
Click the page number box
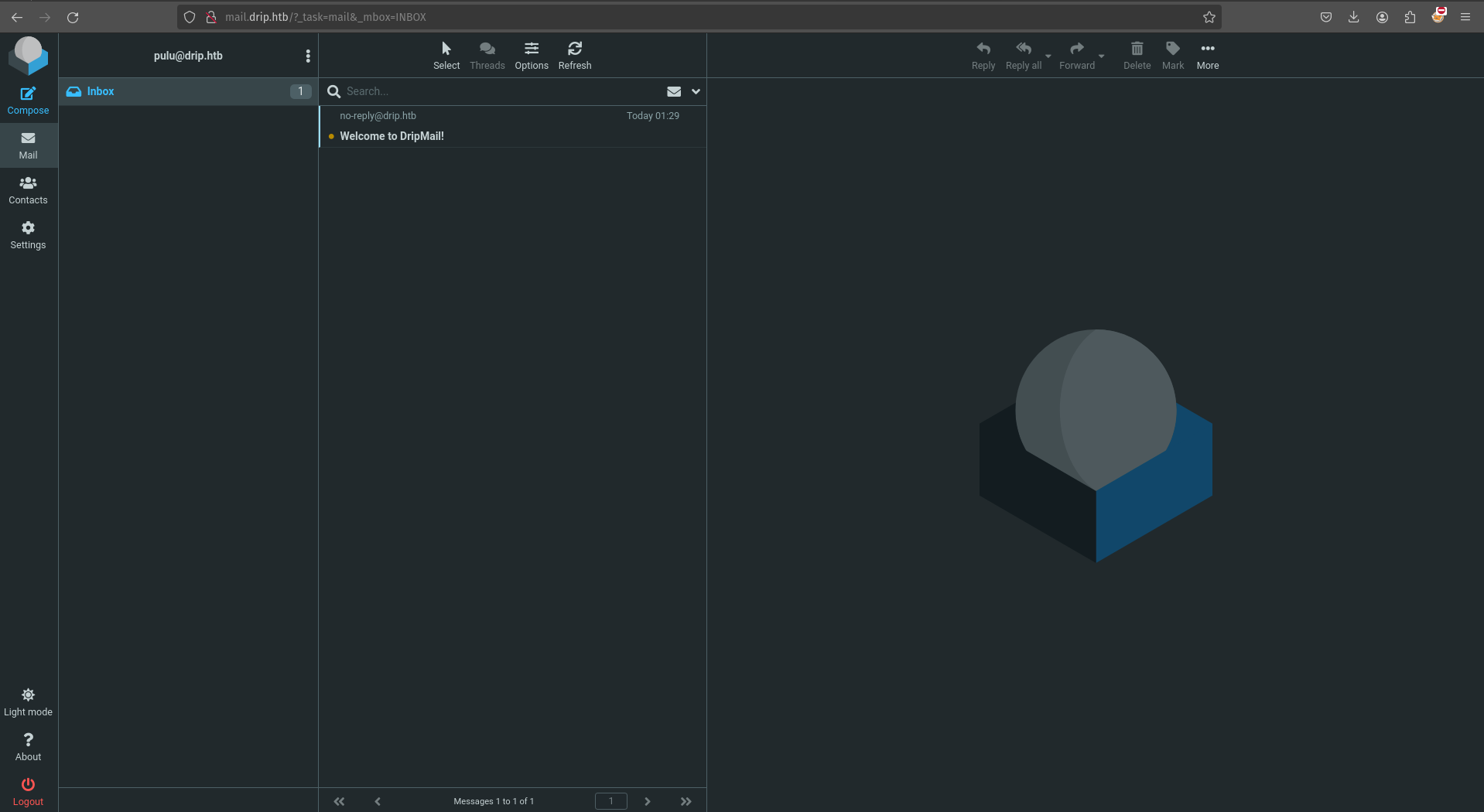(610, 801)
